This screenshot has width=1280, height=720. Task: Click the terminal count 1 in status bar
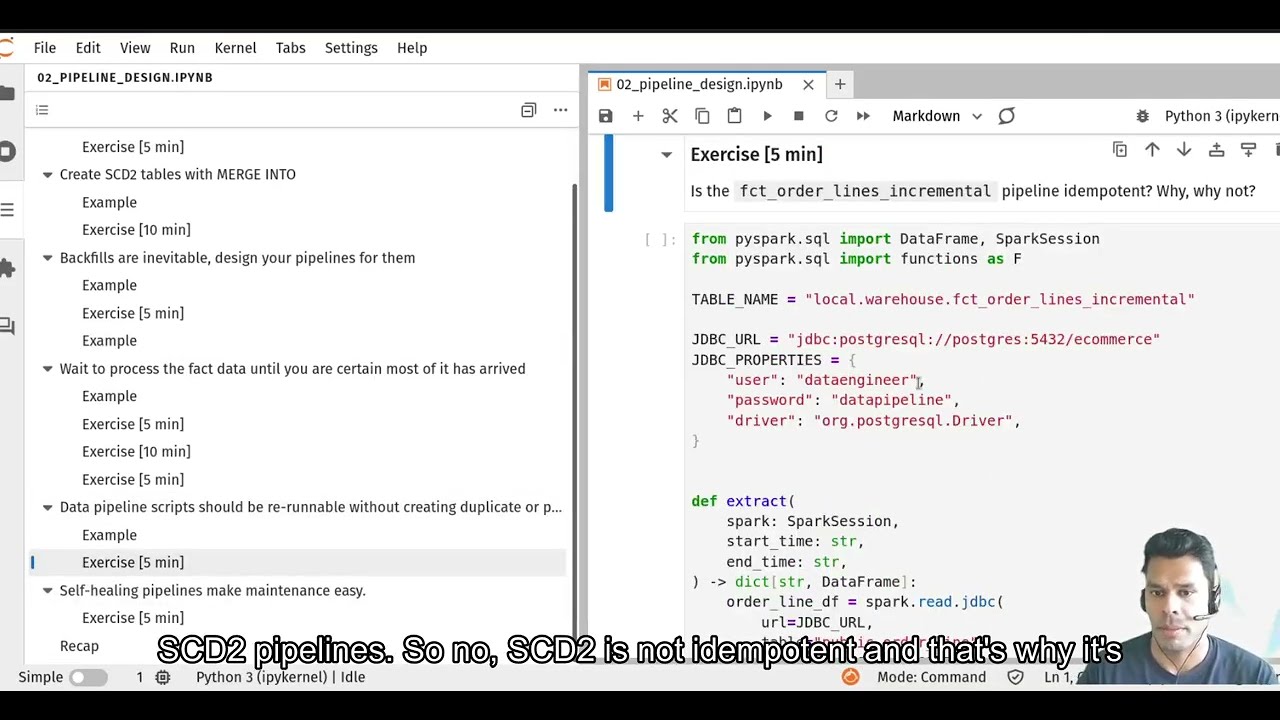(x=140, y=677)
